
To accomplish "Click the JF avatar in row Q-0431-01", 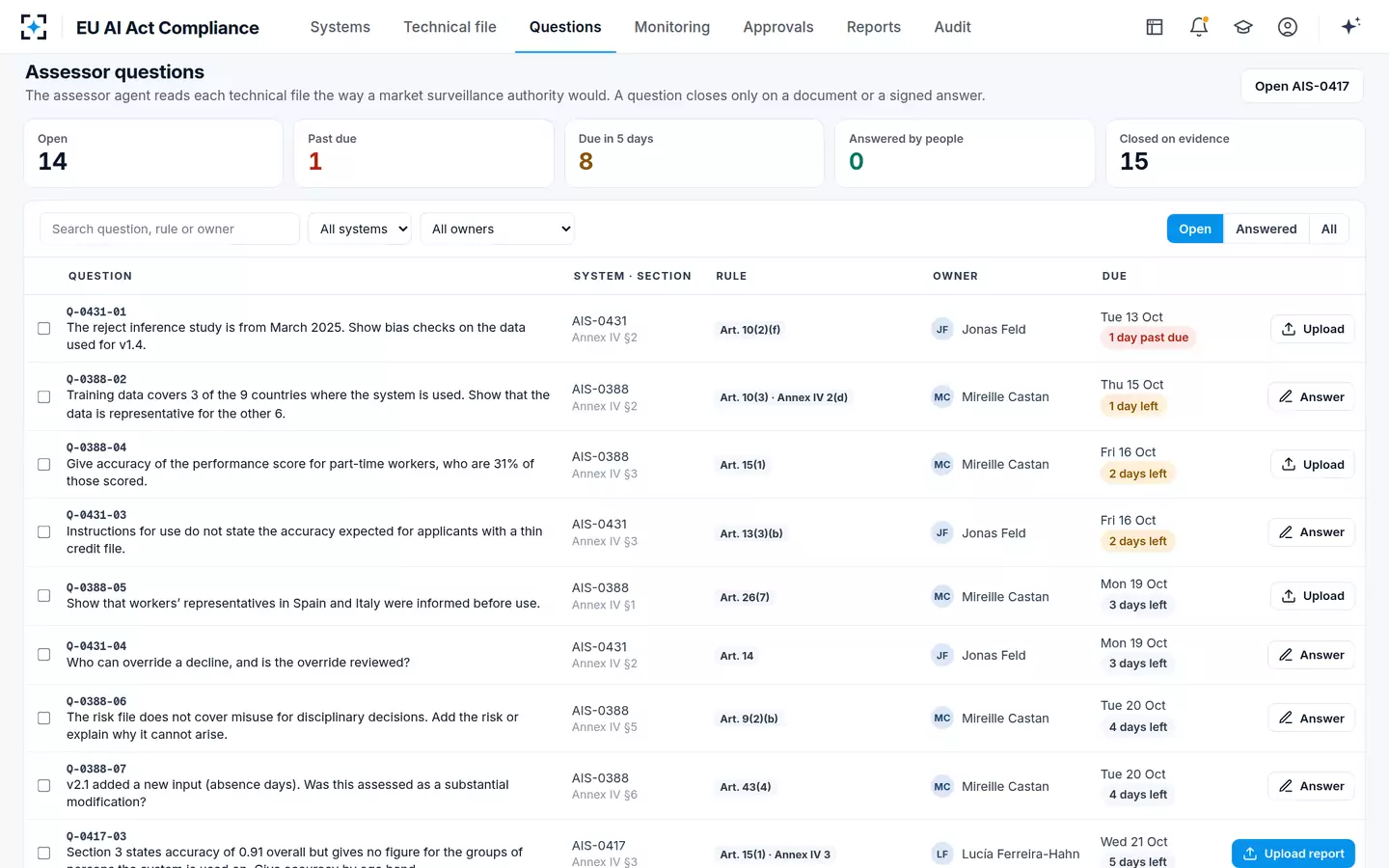I will (942, 329).
